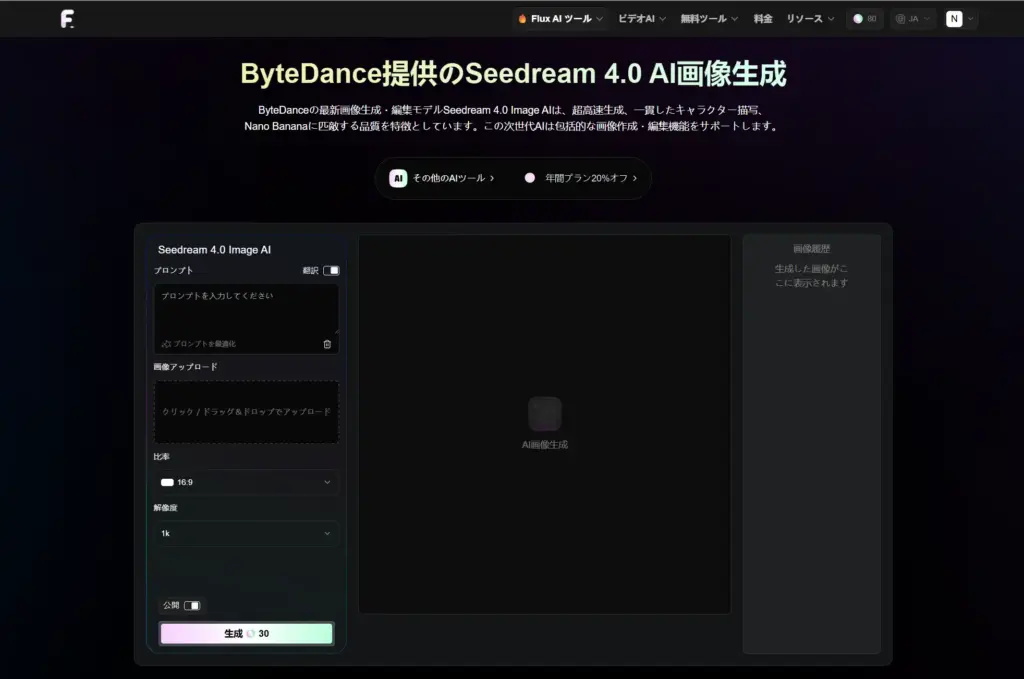The image size is (1024, 679).
Task: Click the N user avatar
Action: [x=954, y=19]
